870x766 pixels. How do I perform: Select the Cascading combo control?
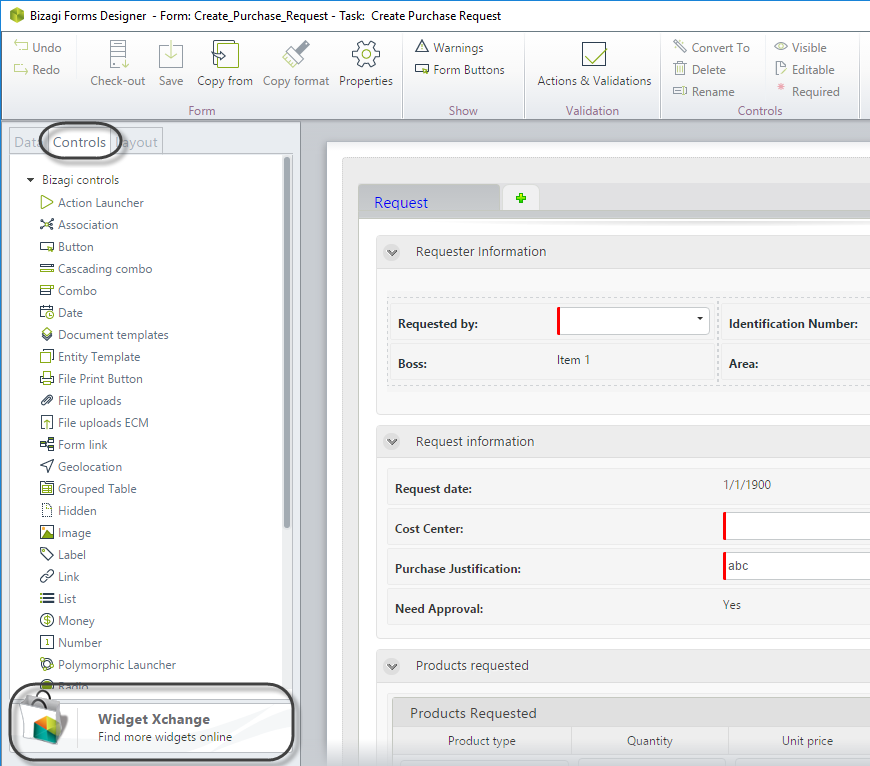(96, 268)
